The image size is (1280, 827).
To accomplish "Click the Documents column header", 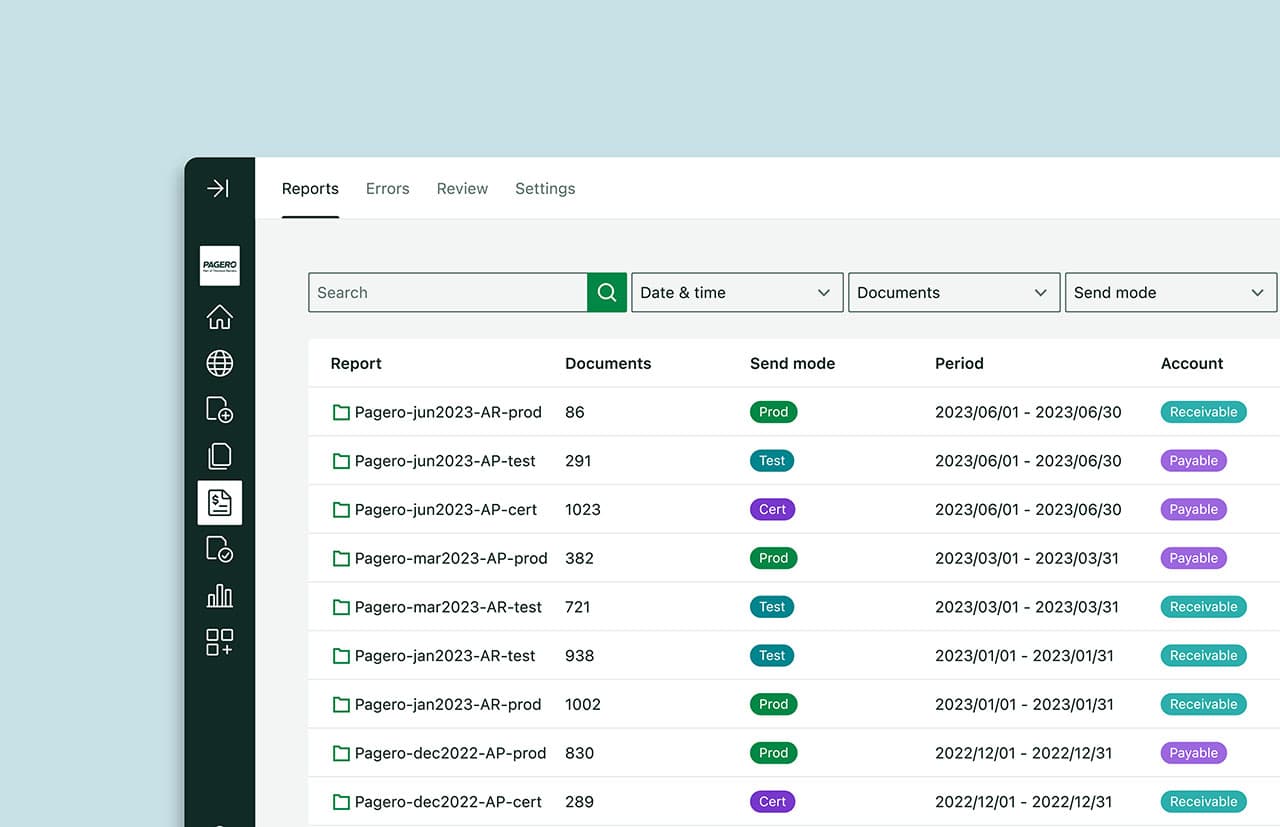I will pyautogui.click(x=608, y=363).
